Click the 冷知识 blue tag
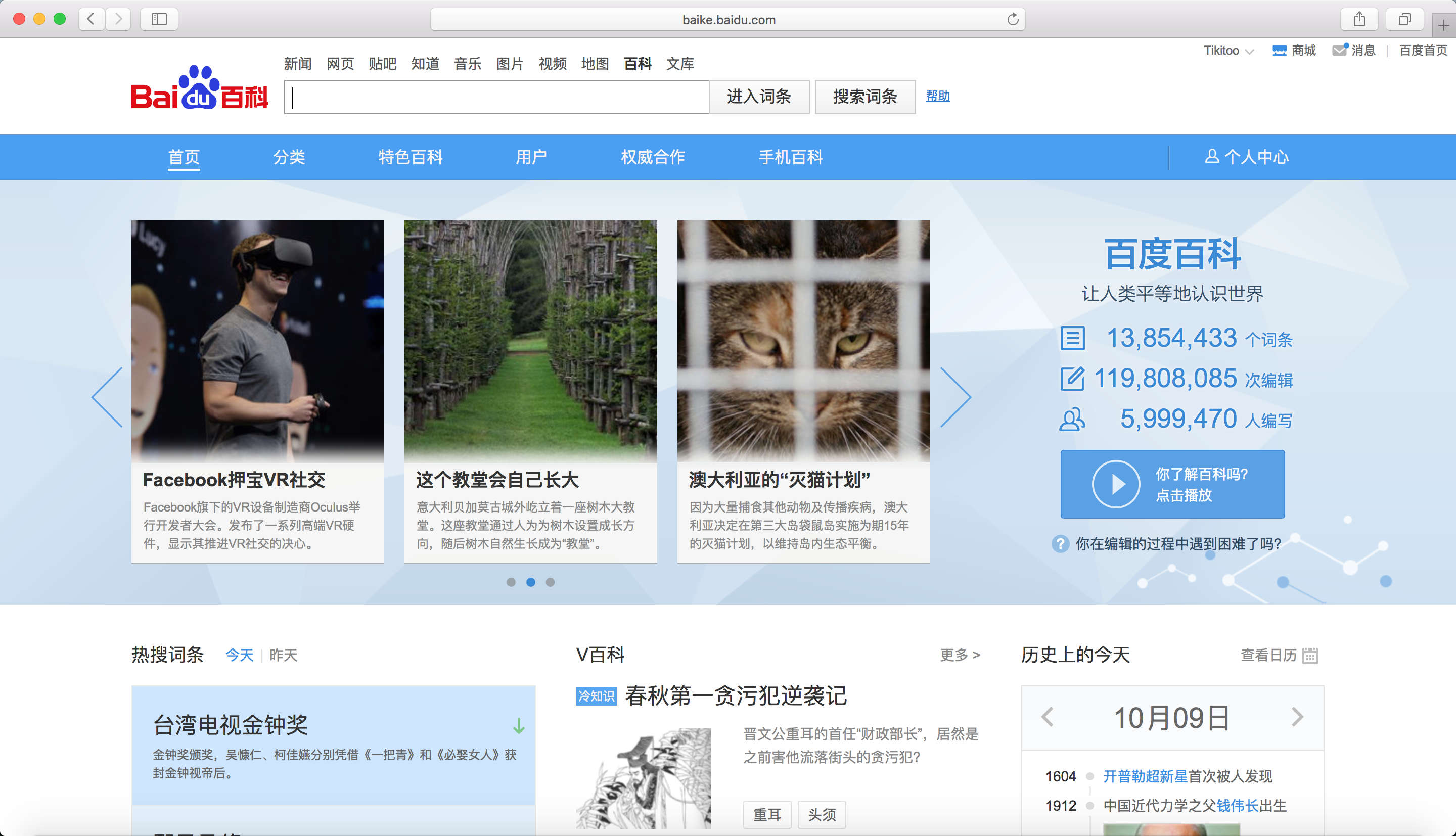 [596, 696]
